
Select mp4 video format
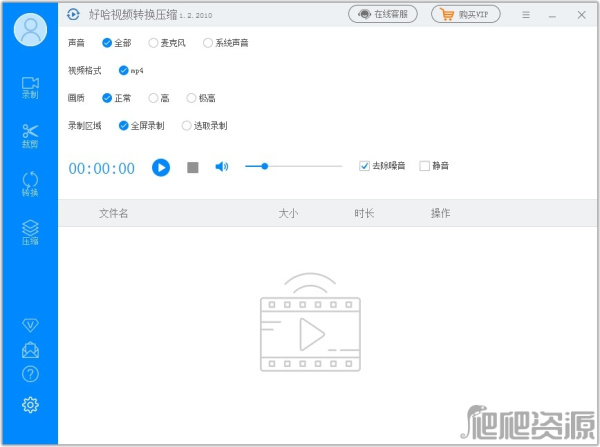pos(131,70)
